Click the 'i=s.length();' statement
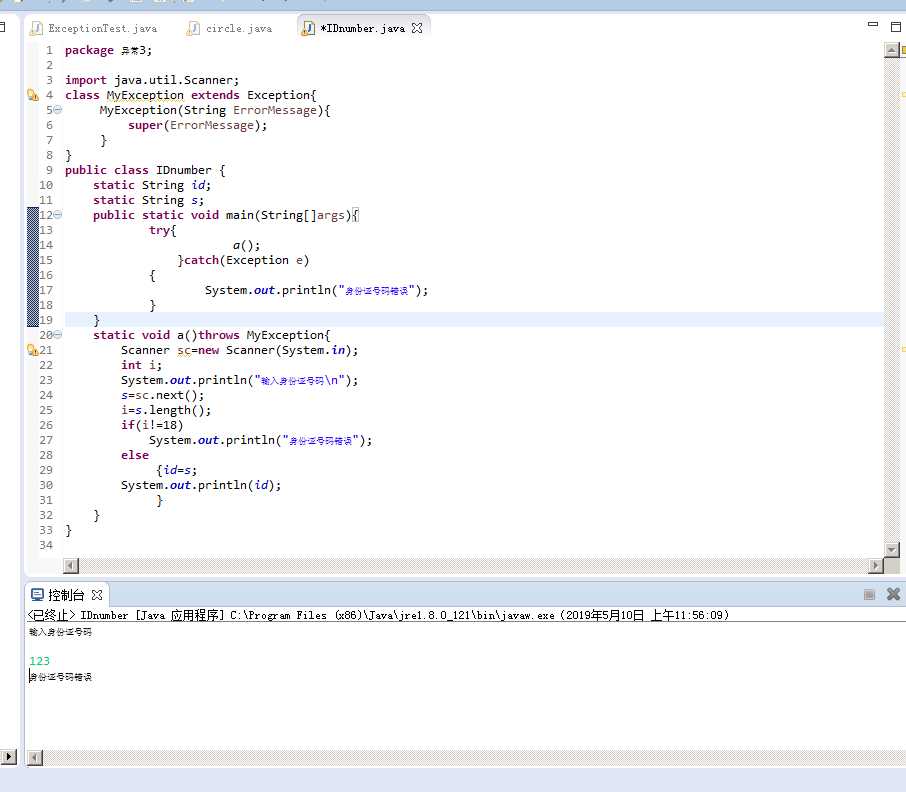The height and width of the screenshot is (792, 906). [166, 410]
